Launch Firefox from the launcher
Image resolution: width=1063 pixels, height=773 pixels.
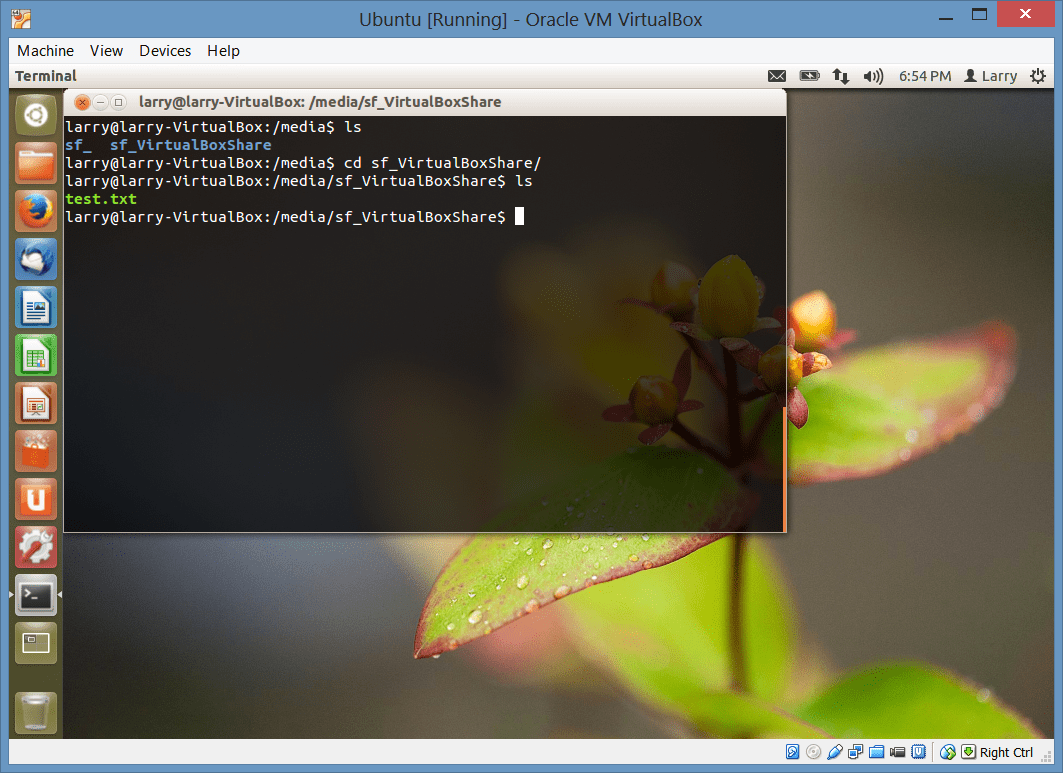[x=36, y=211]
